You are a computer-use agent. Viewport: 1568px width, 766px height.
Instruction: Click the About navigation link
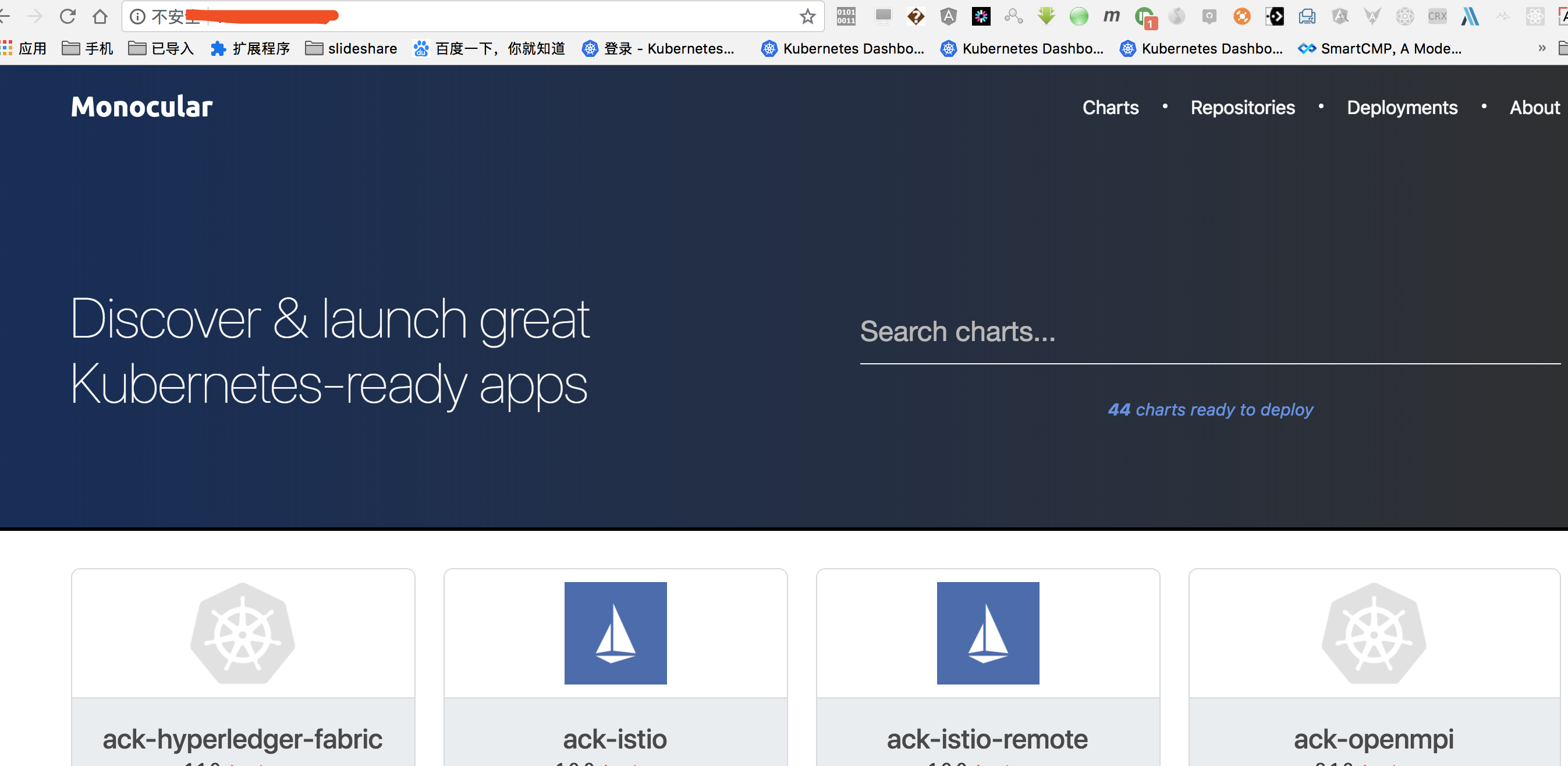coord(1536,107)
